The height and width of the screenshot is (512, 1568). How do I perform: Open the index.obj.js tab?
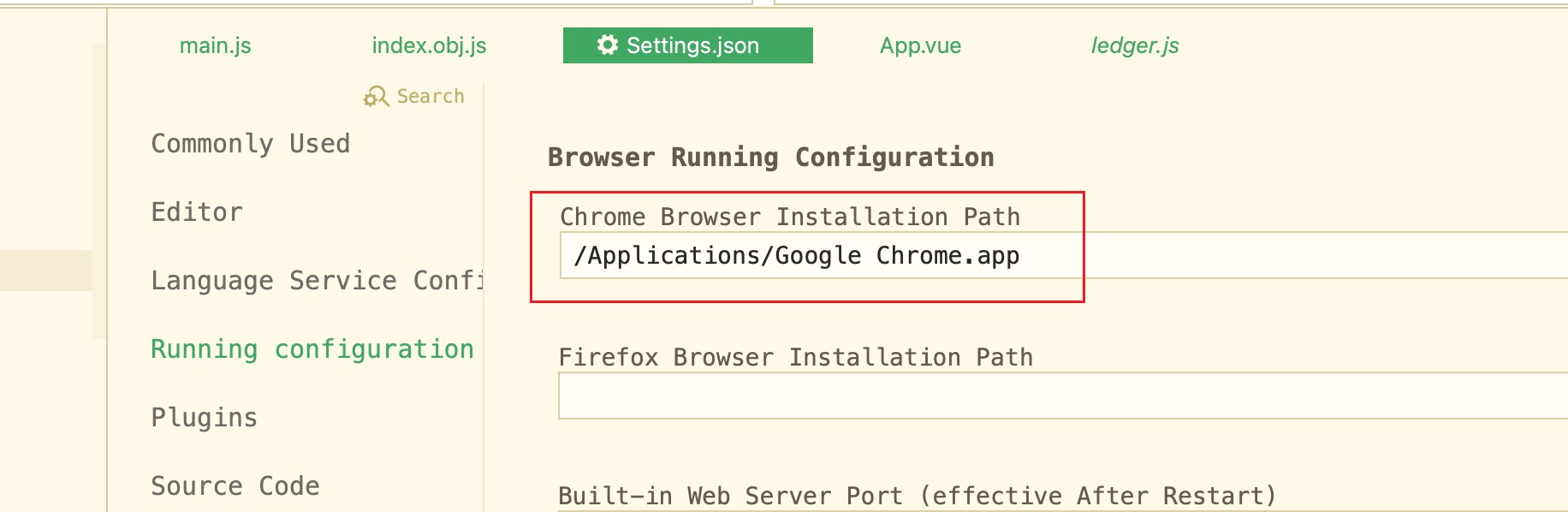click(429, 45)
